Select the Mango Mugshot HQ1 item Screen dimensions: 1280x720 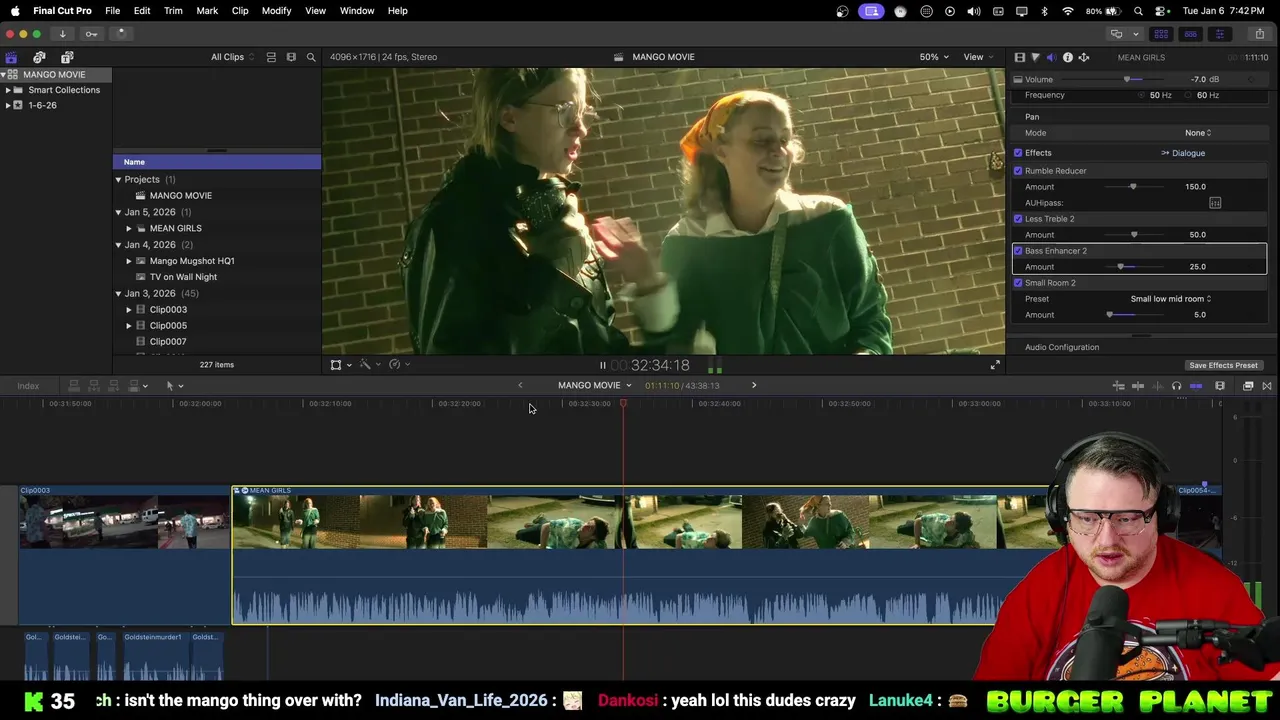click(x=192, y=261)
